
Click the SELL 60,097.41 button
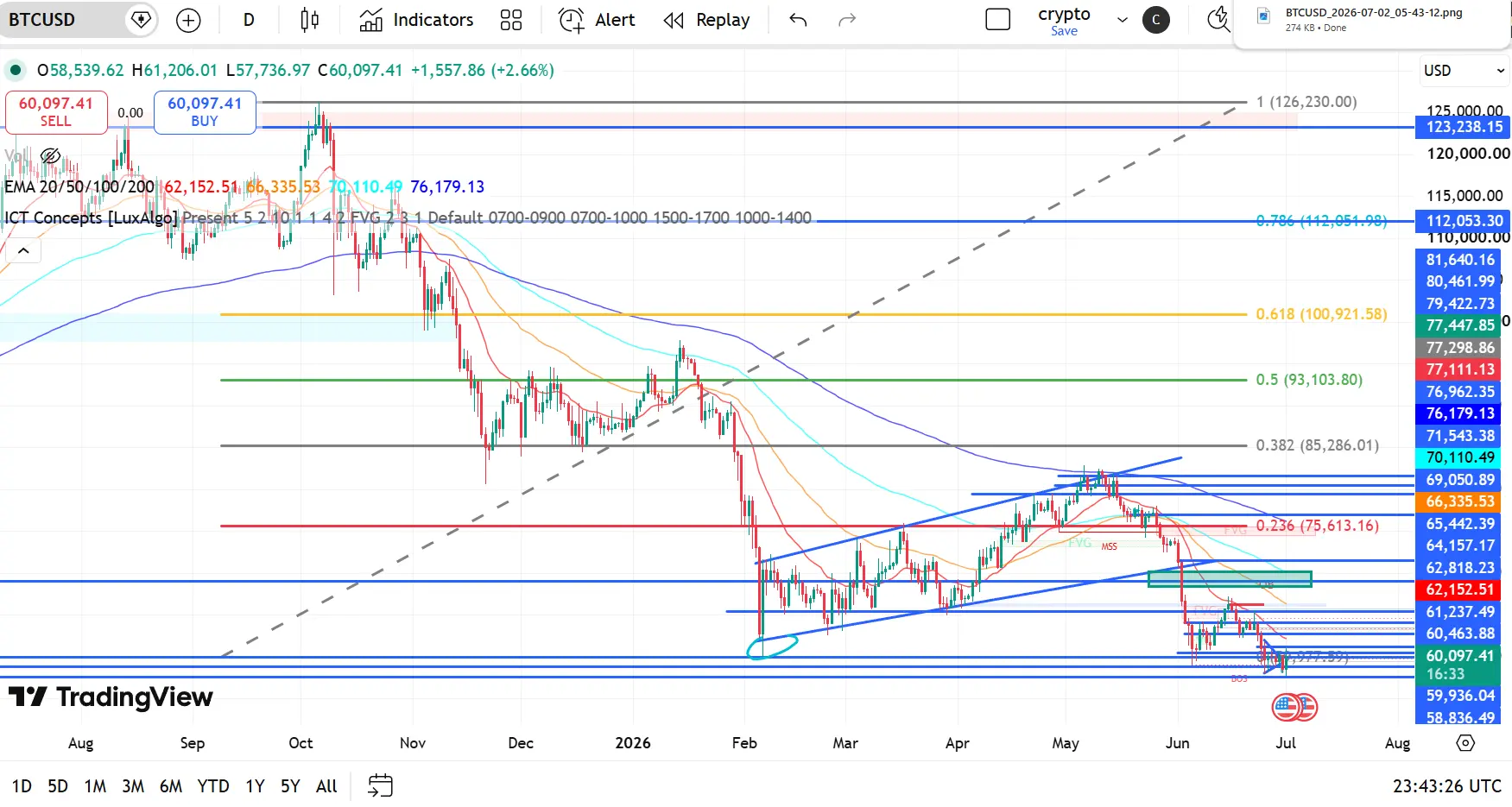[x=56, y=112]
